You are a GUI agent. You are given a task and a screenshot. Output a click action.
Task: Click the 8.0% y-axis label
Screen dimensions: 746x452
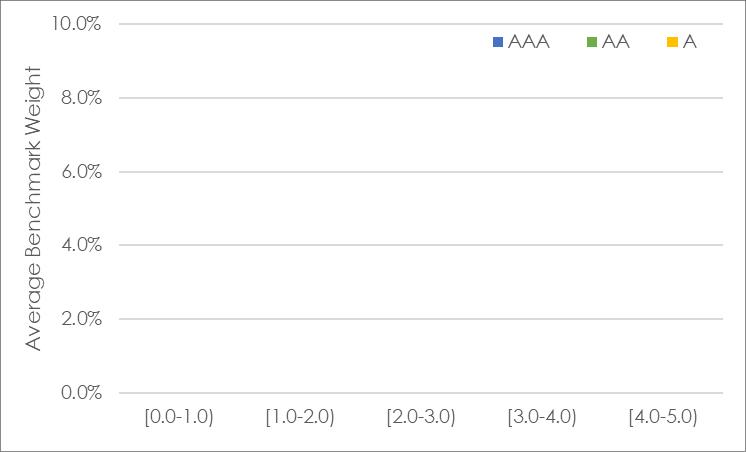[x=81, y=98]
